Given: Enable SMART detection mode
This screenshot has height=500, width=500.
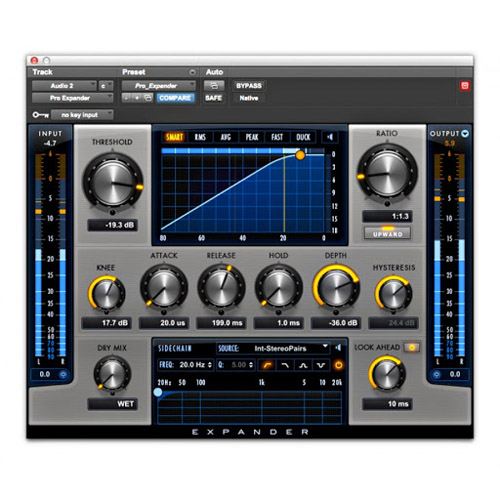Looking at the screenshot, I should [174, 137].
